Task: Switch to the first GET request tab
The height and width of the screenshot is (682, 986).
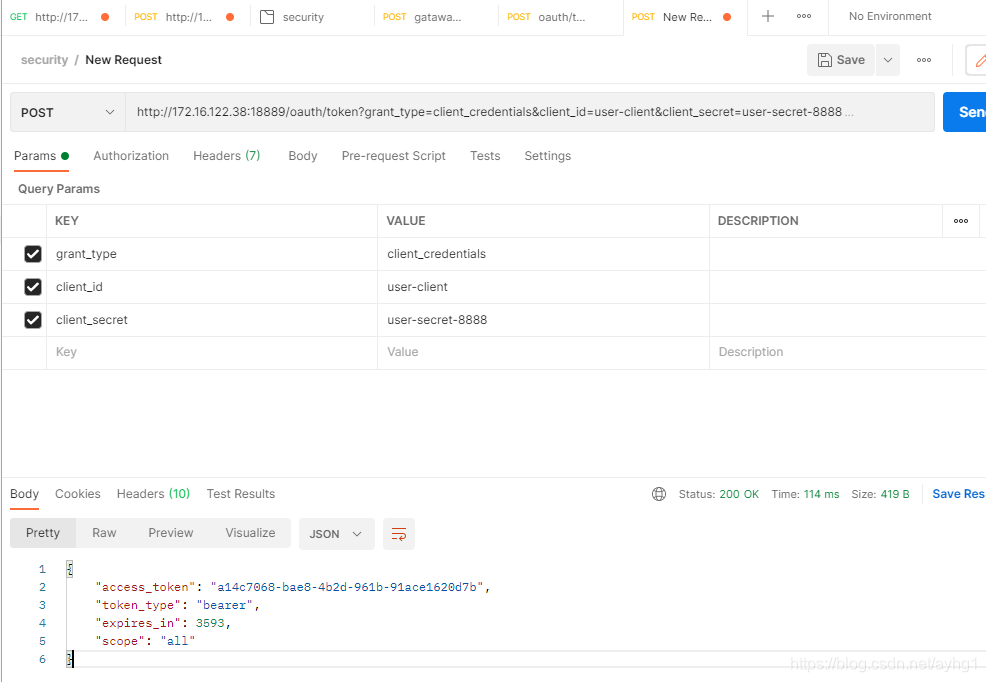Action: coord(60,17)
